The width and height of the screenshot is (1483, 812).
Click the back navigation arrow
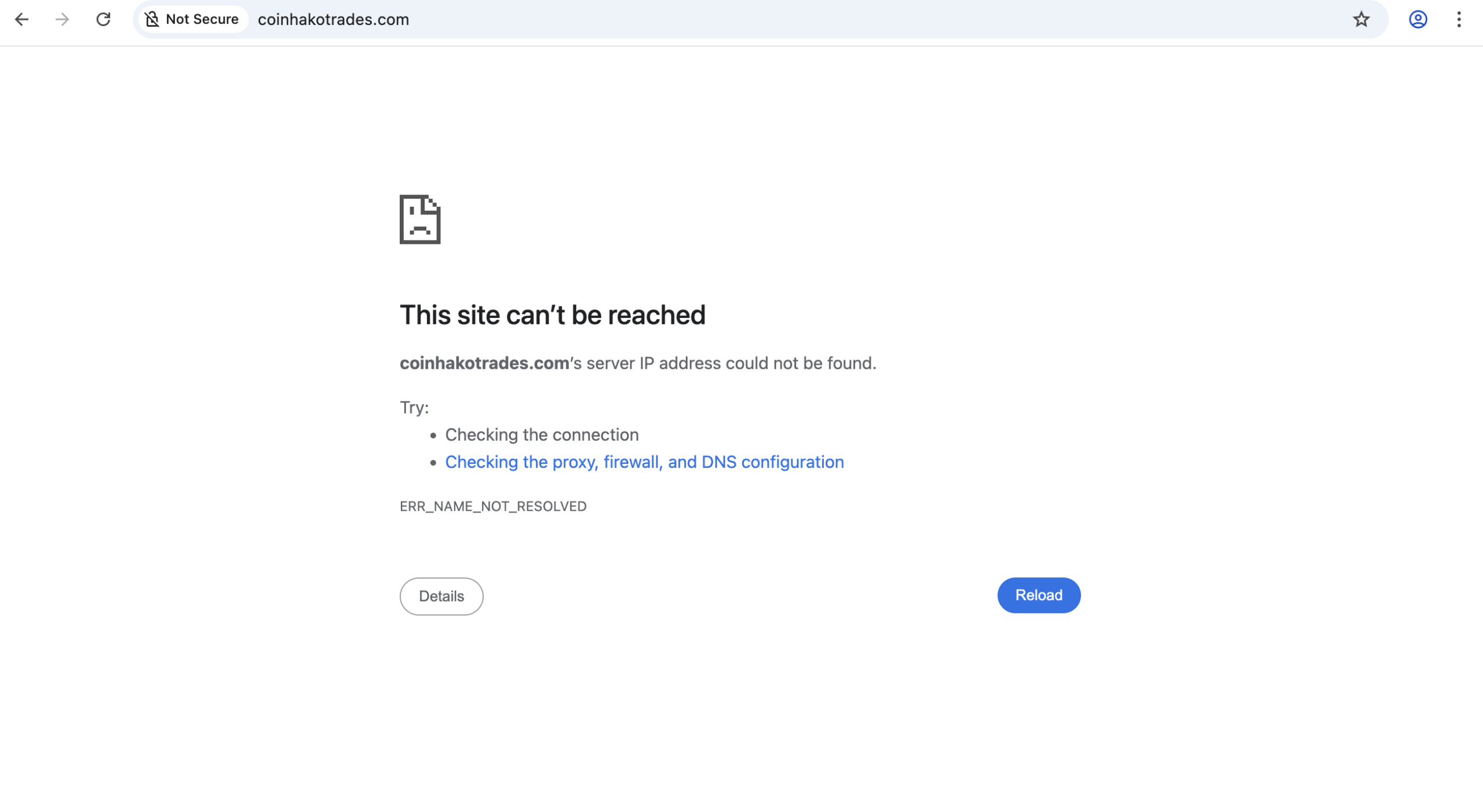point(22,19)
